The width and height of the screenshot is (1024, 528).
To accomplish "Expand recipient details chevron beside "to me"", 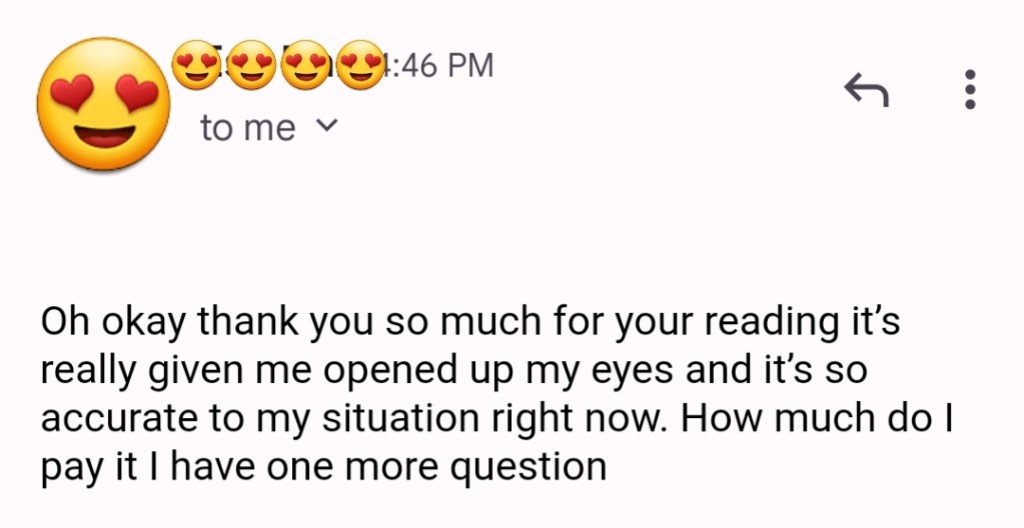I will click(x=326, y=127).
